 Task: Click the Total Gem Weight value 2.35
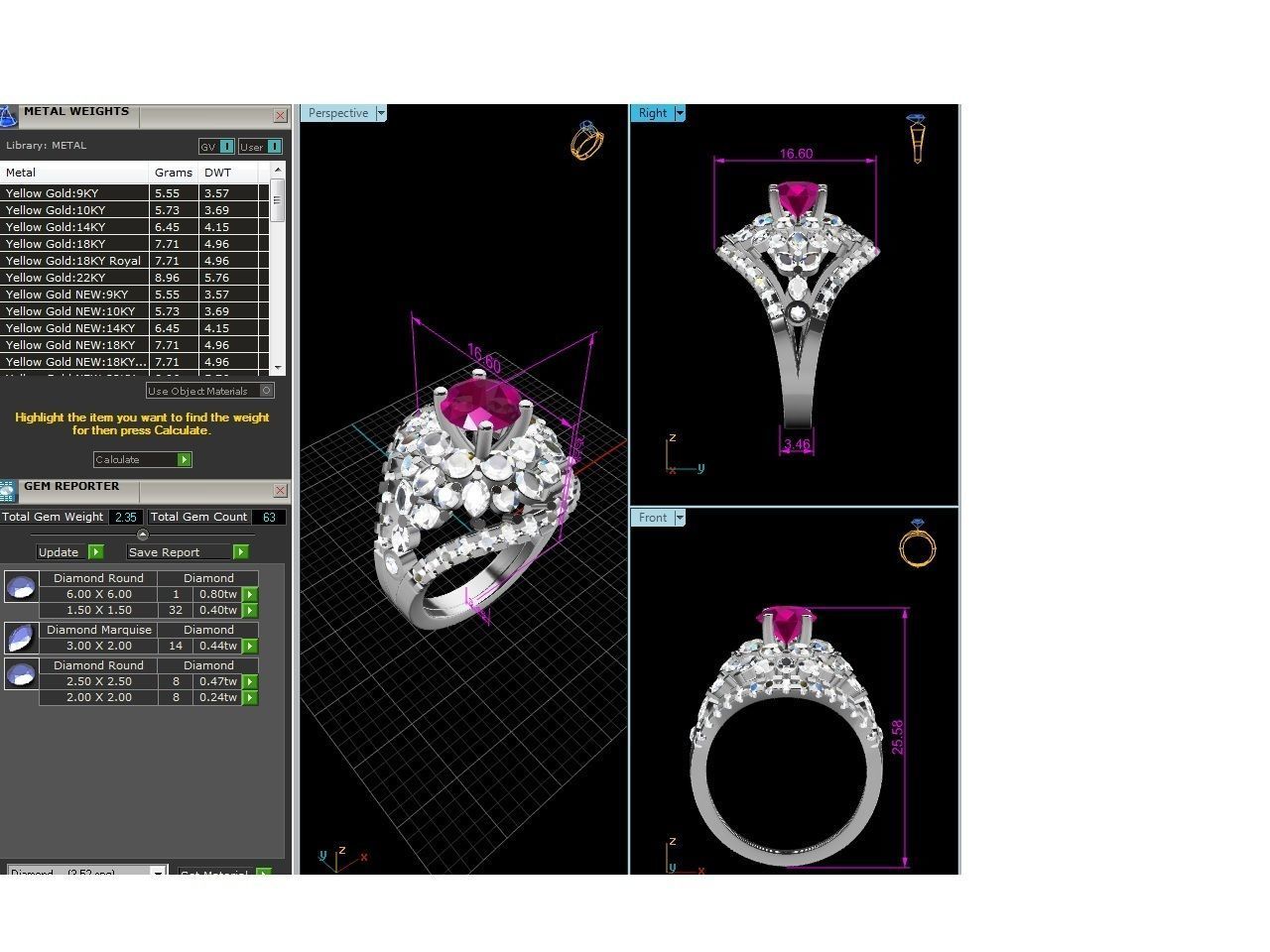click(x=126, y=517)
